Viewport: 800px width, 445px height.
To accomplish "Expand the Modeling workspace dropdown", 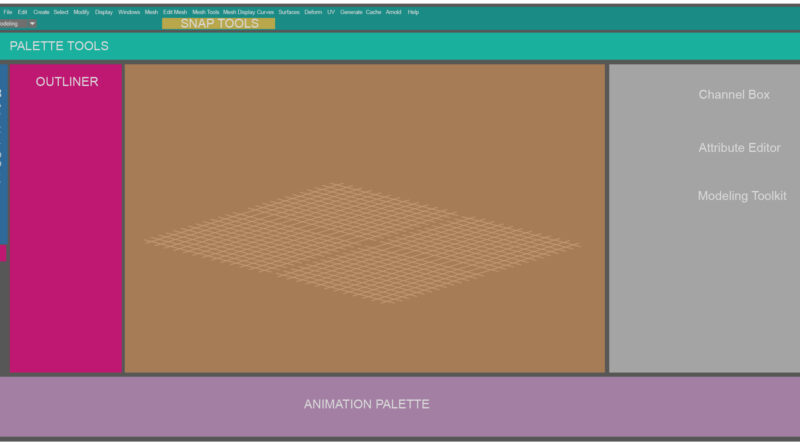I will tap(32, 23).
